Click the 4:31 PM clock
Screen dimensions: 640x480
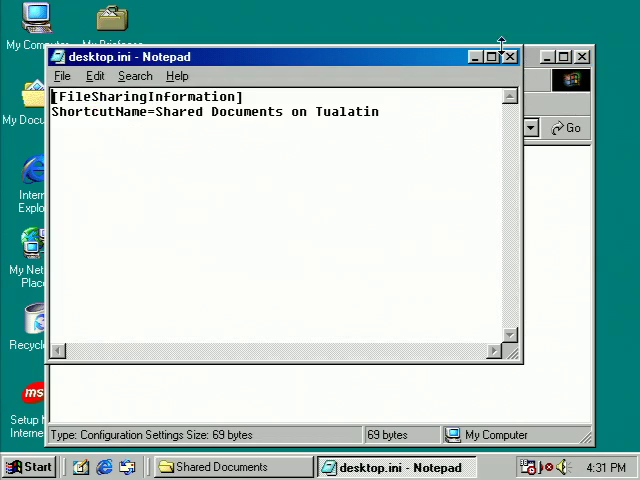click(606, 467)
